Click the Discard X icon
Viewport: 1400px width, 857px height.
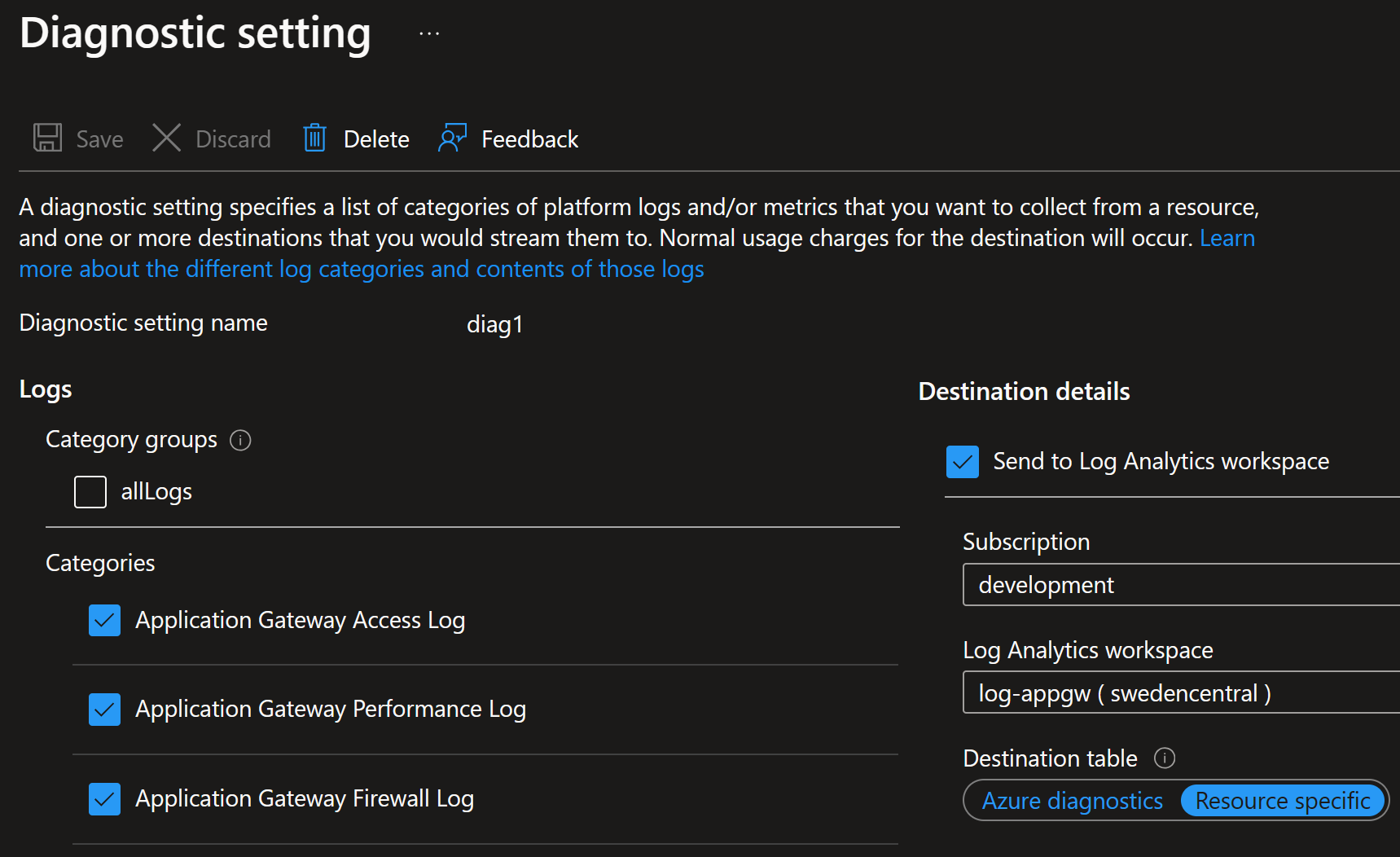(x=166, y=138)
